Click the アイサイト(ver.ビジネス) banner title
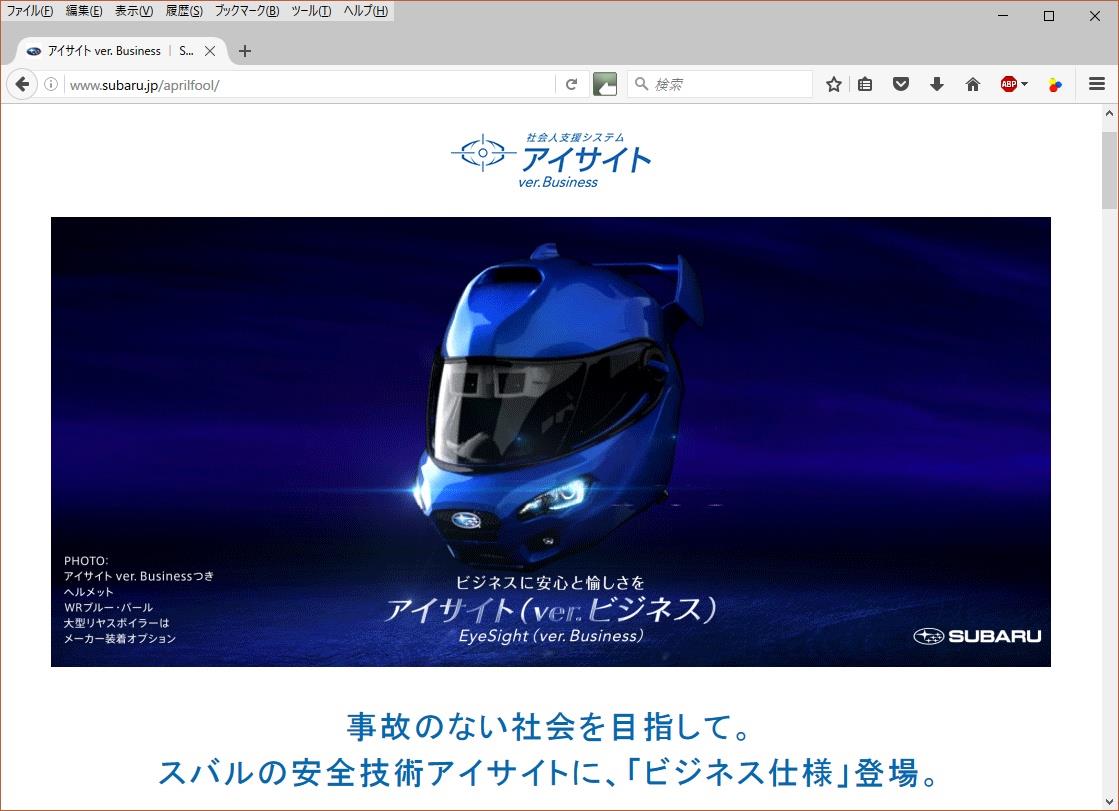The image size is (1119, 811). [550, 610]
